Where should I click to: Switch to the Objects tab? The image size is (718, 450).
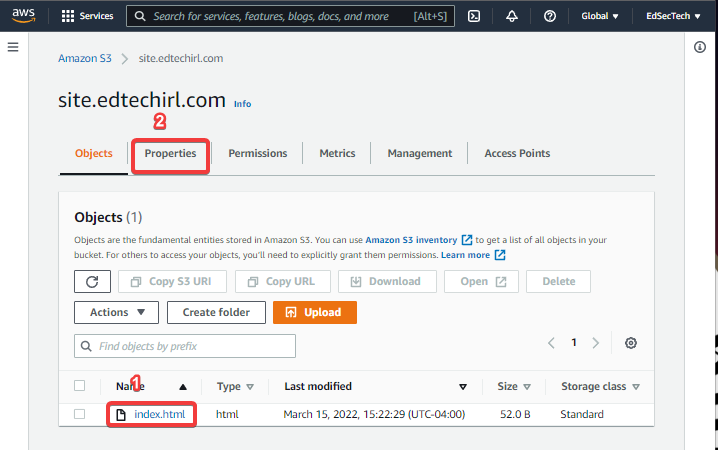[93, 153]
